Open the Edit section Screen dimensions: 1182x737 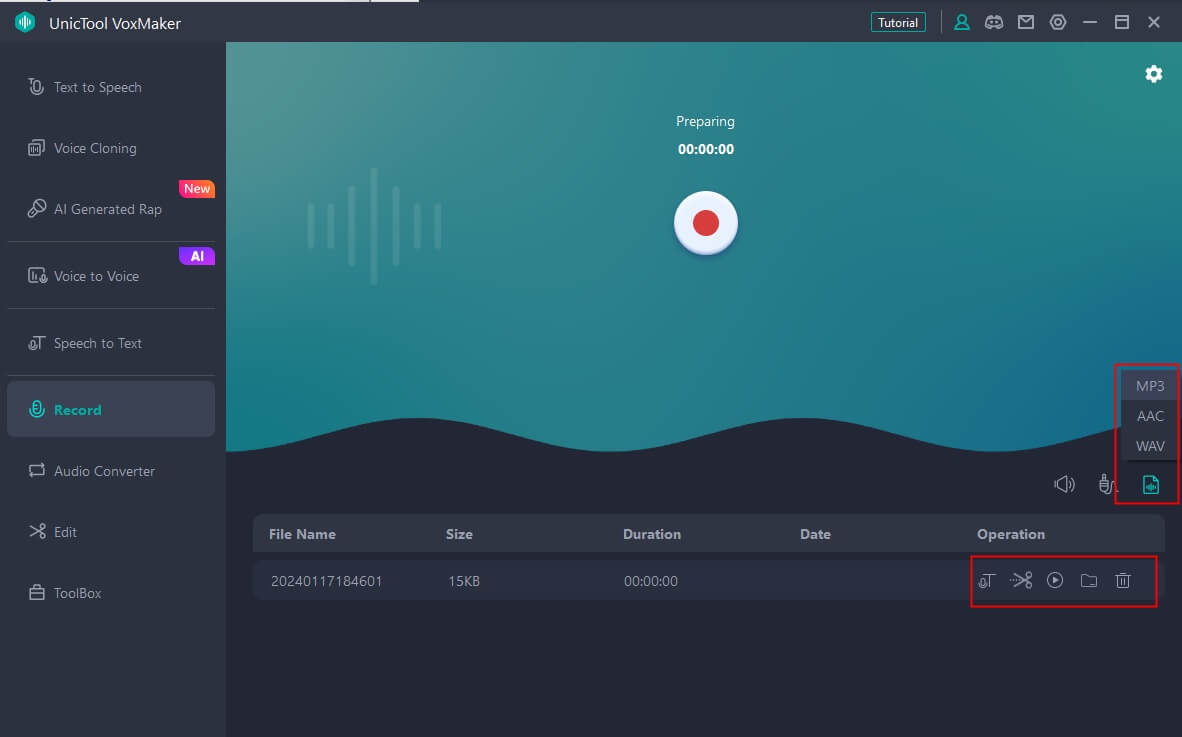(x=111, y=532)
